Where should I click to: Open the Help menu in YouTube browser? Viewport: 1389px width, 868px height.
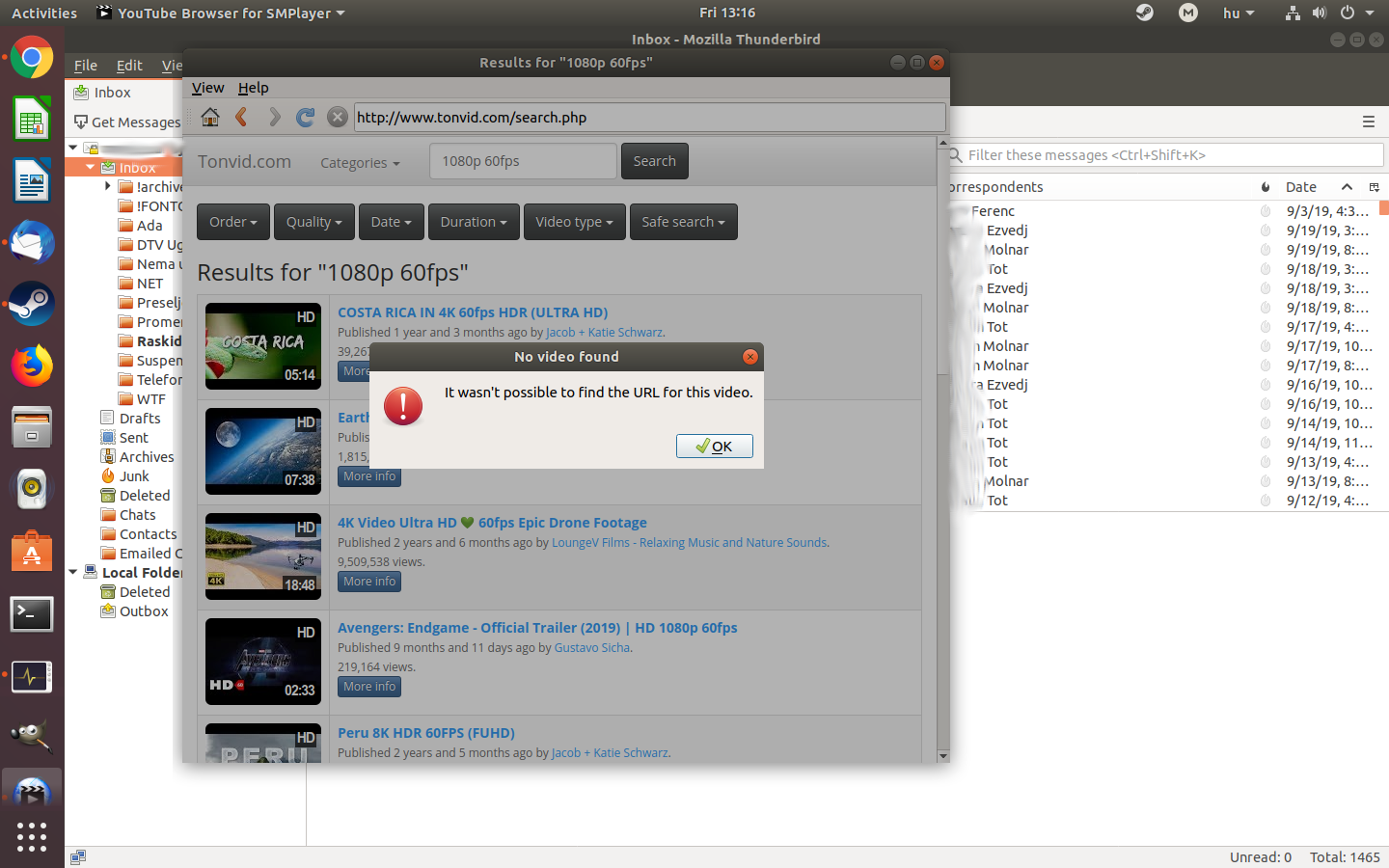(x=254, y=88)
